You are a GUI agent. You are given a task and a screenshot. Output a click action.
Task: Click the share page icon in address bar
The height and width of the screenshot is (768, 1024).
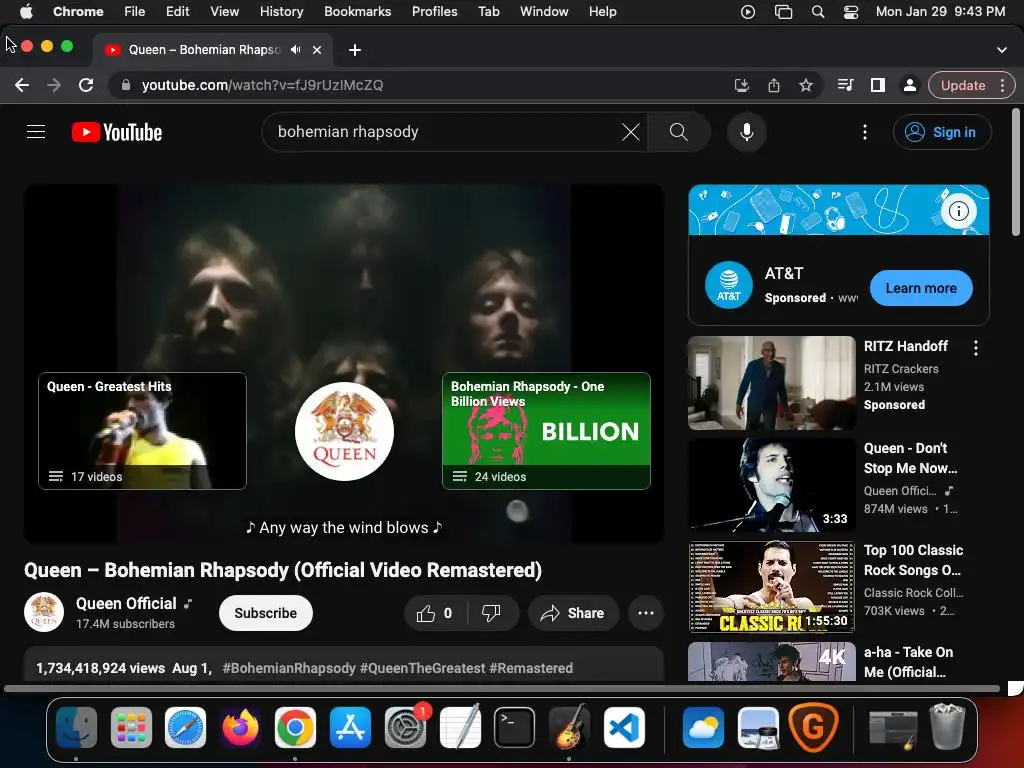point(774,85)
